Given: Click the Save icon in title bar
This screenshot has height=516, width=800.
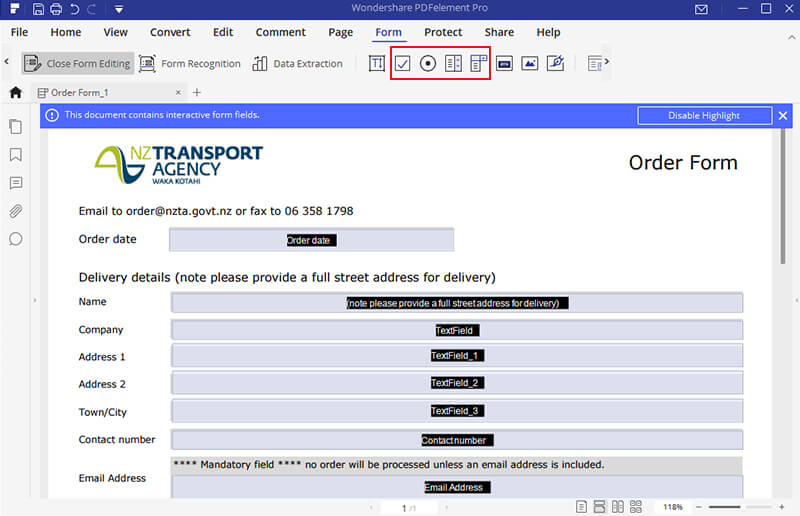Looking at the screenshot, I should (x=38, y=9).
